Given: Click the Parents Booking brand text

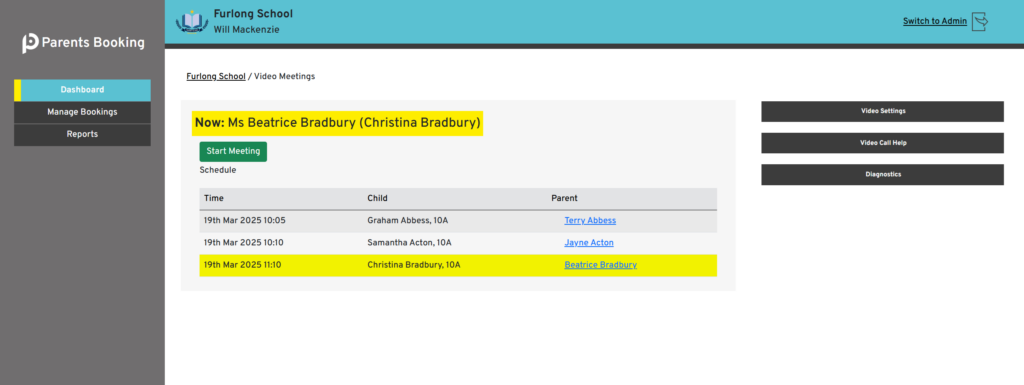Looking at the screenshot, I should point(93,43).
